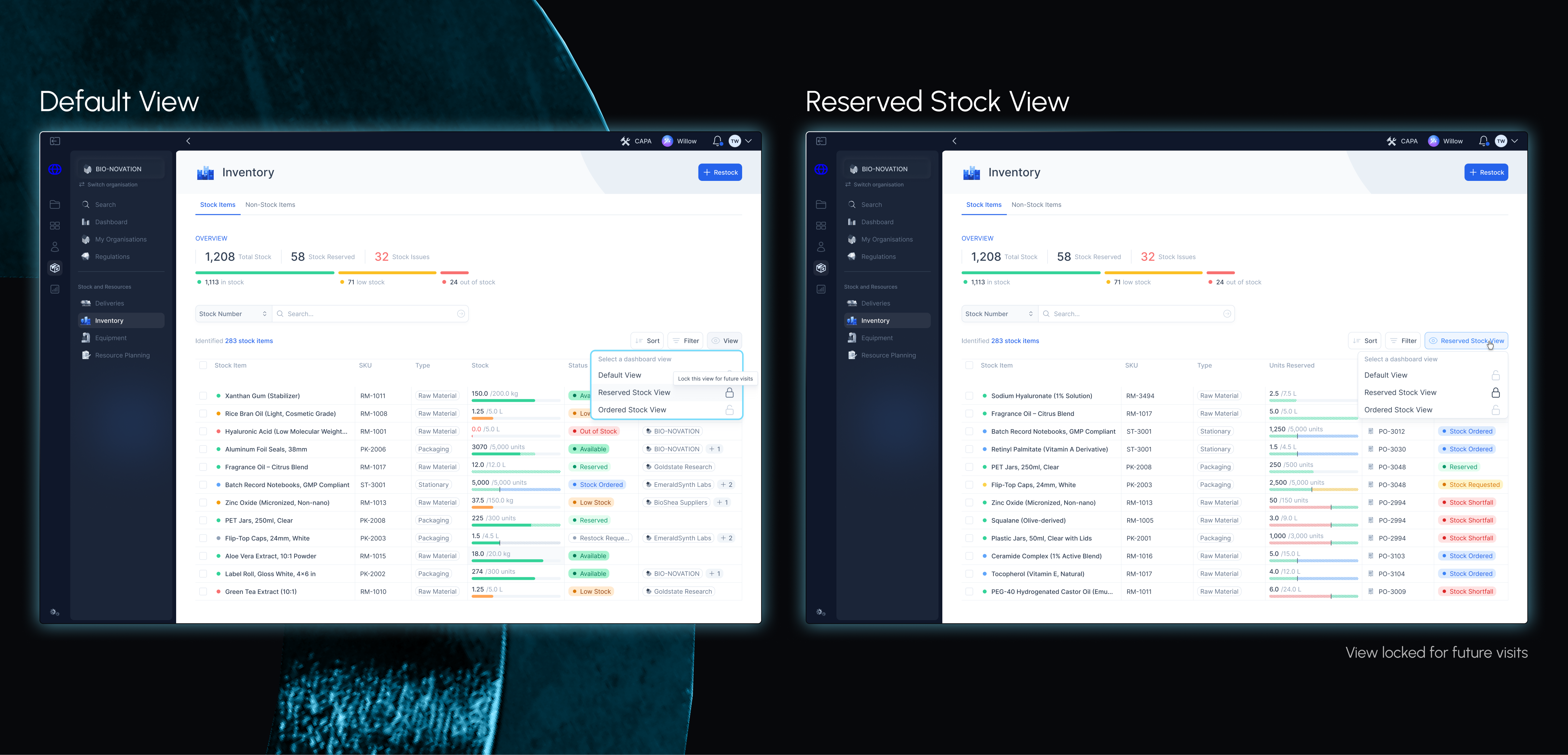
Task: Click back chevron arrow in Reserved Stock View window
Action: [955, 141]
